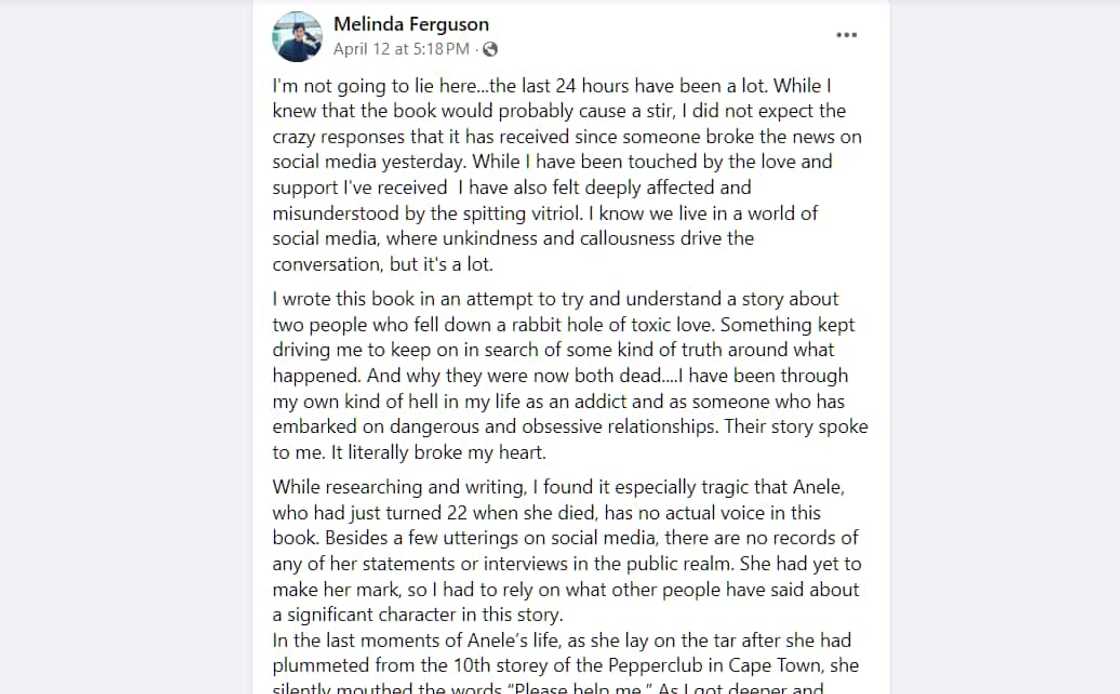Click the globe public-privacy icon

tap(490, 49)
